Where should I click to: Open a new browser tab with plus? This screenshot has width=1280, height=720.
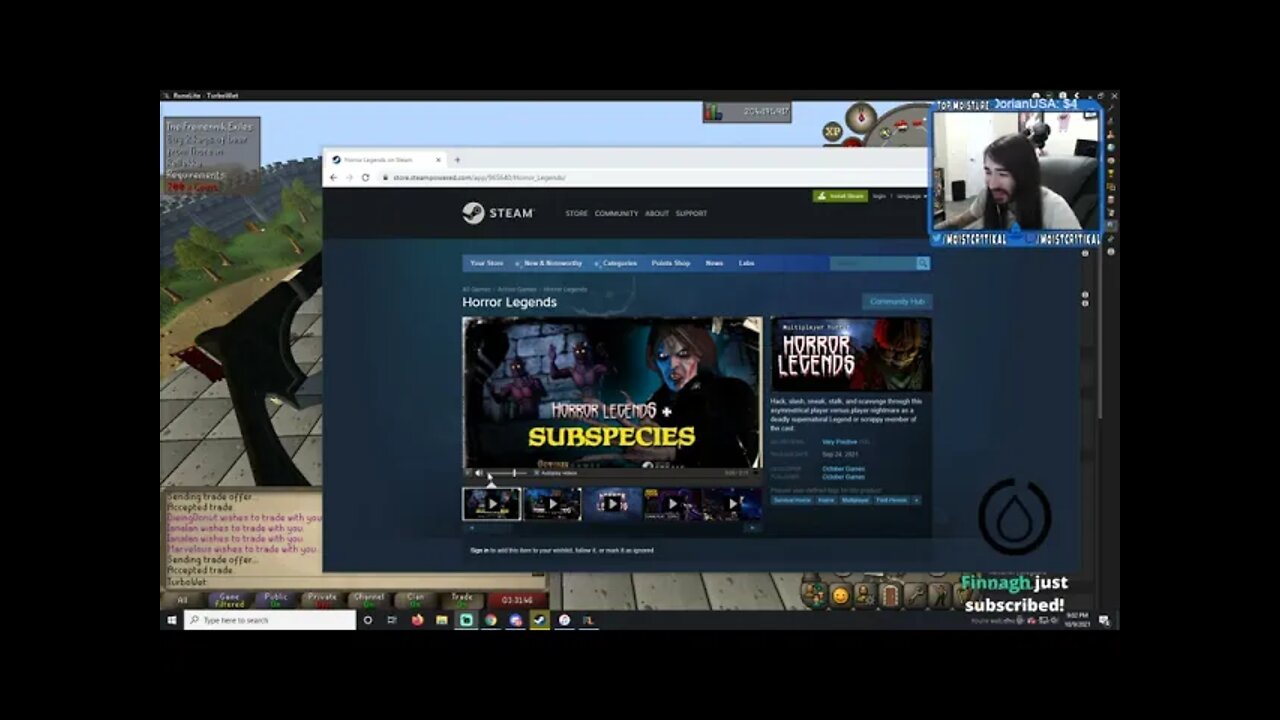(x=457, y=159)
